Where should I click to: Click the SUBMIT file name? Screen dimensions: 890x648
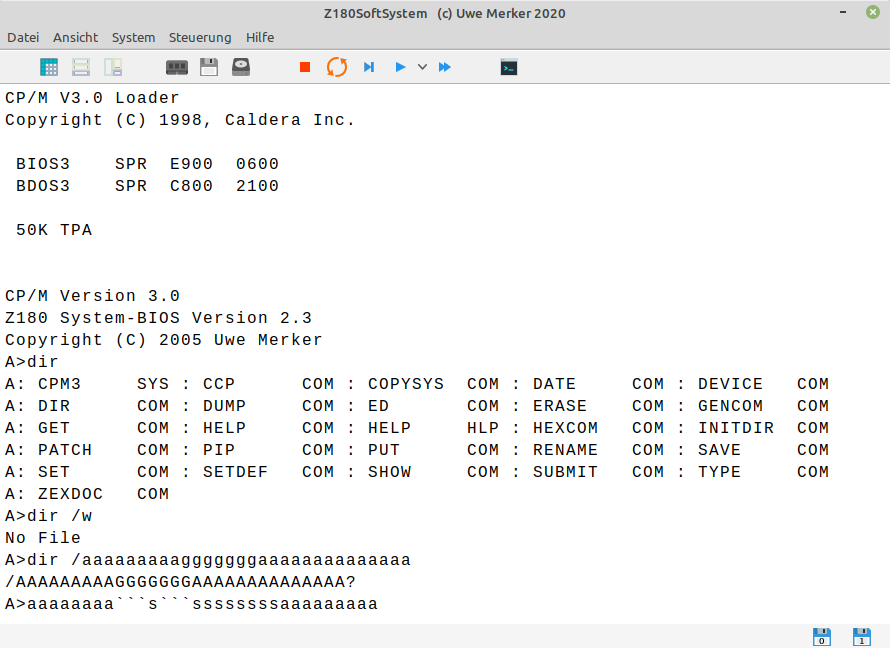click(565, 472)
